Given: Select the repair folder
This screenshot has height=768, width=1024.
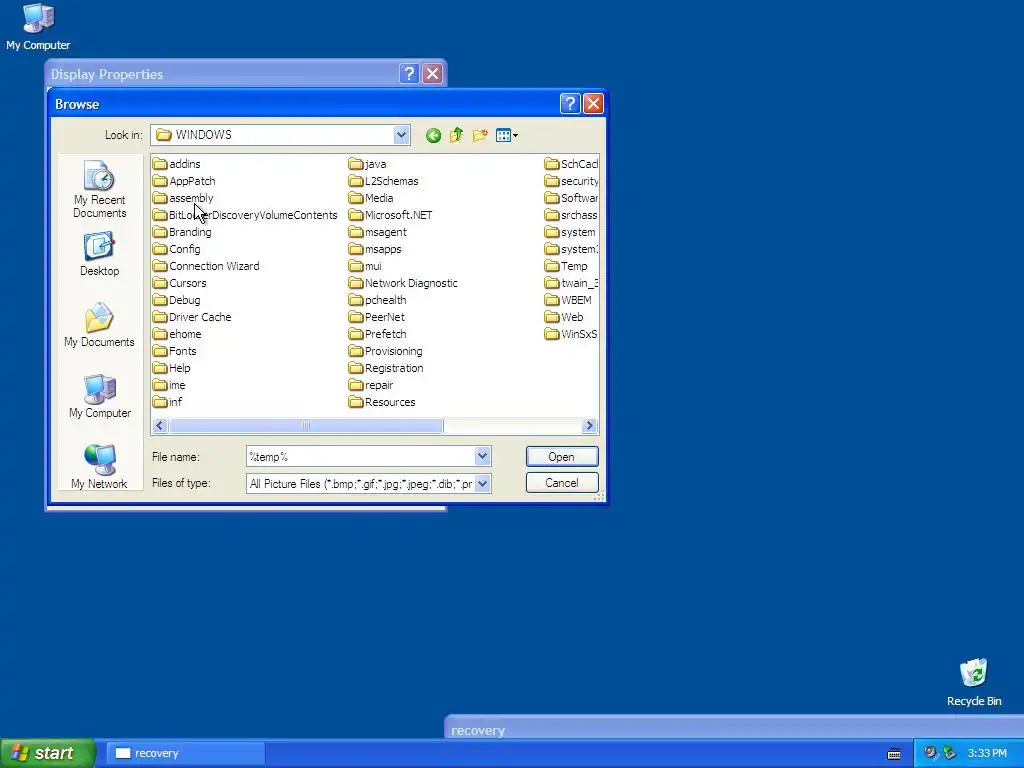Looking at the screenshot, I should 372,385.
